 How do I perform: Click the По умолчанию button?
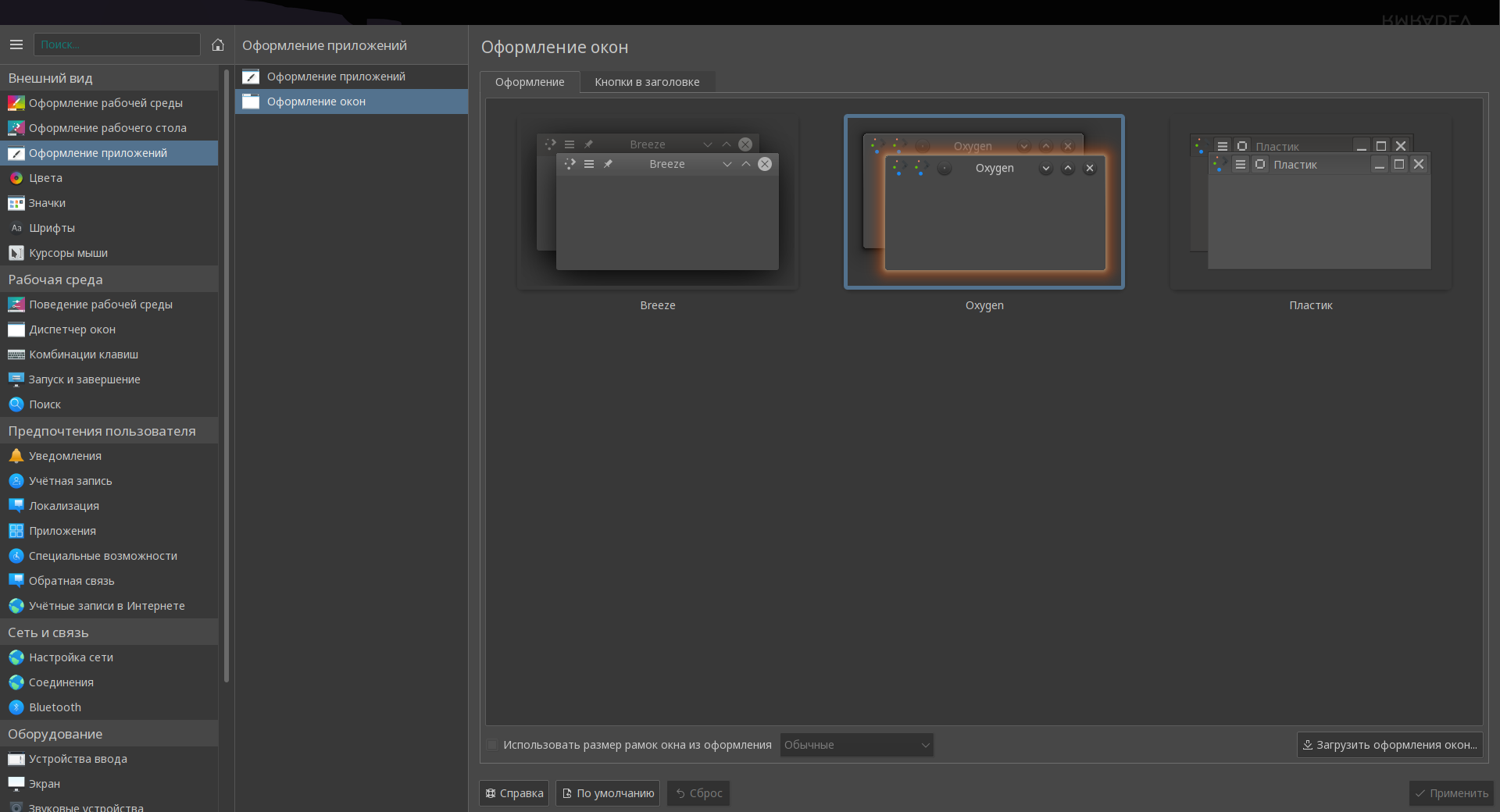[x=608, y=793]
